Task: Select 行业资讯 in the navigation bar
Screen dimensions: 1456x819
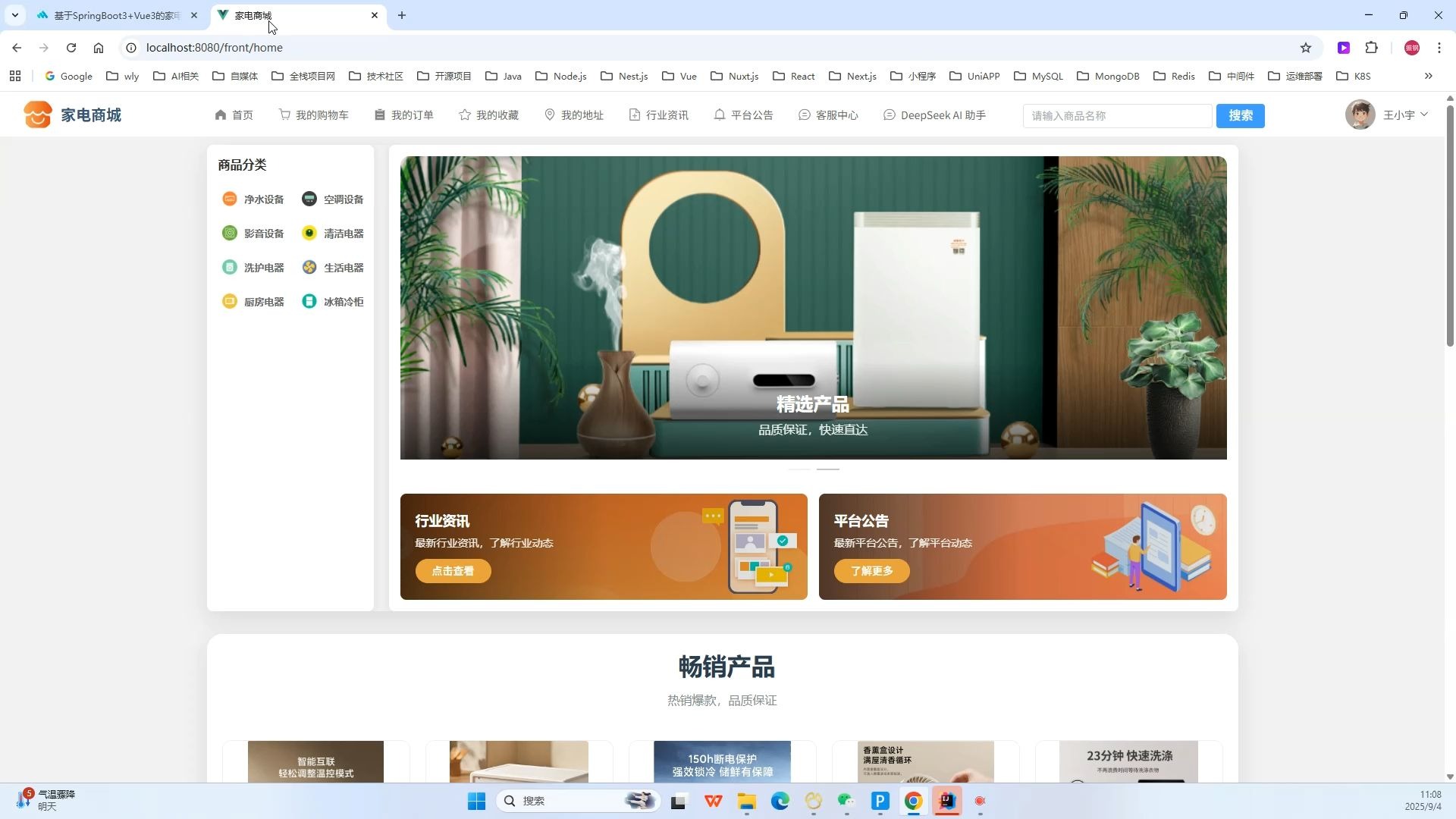Action: (658, 115)
